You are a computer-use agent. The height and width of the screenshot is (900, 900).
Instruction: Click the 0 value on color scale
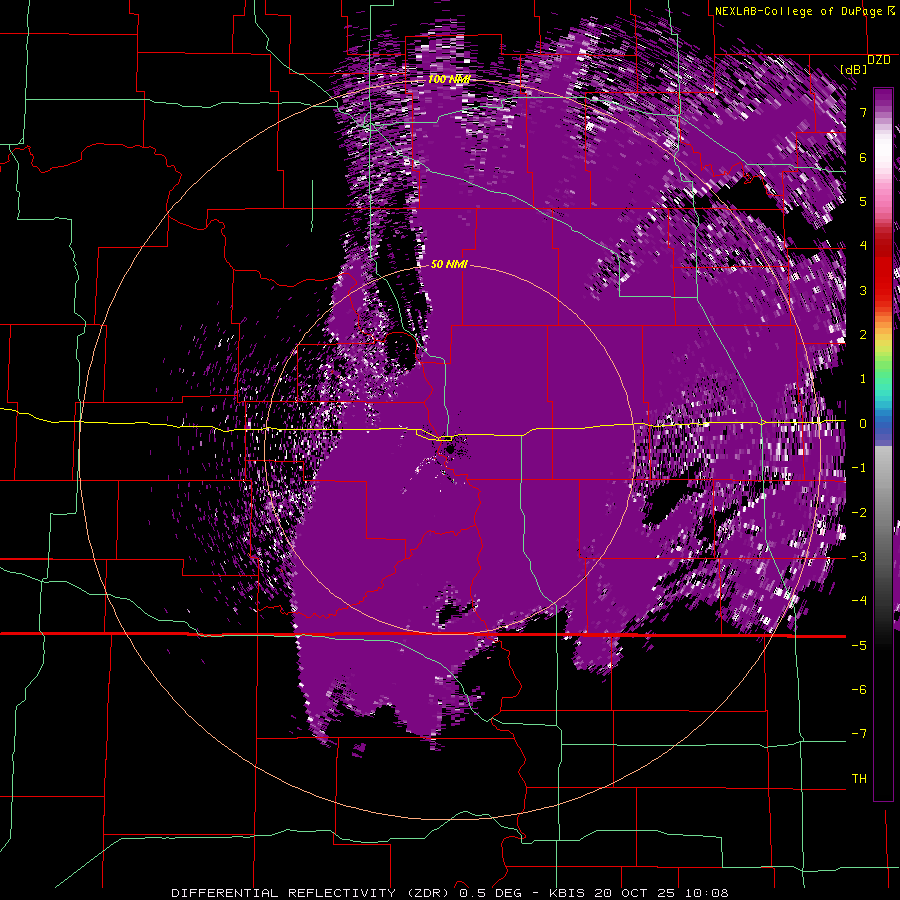[863, 424]
